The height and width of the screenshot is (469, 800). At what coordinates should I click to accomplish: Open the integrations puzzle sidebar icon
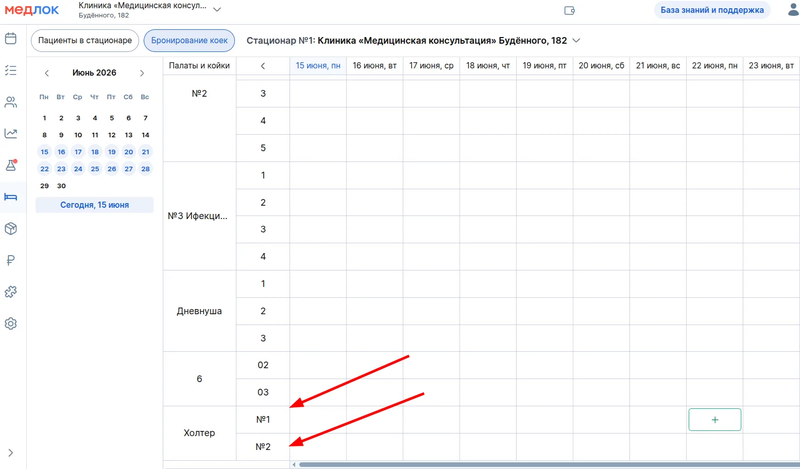pos(11,292)
